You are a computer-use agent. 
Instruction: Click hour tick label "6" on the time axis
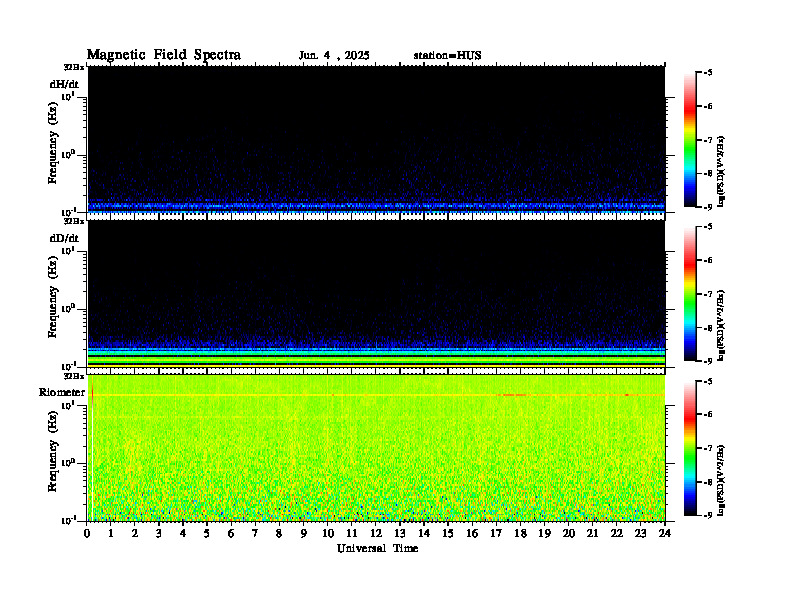pos(231,533)
